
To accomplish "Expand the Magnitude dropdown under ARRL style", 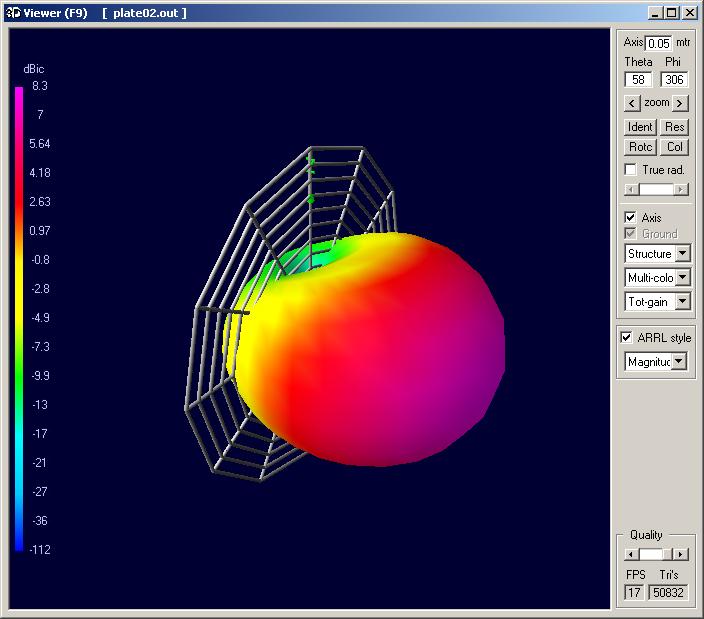I will tap(679, 361).
